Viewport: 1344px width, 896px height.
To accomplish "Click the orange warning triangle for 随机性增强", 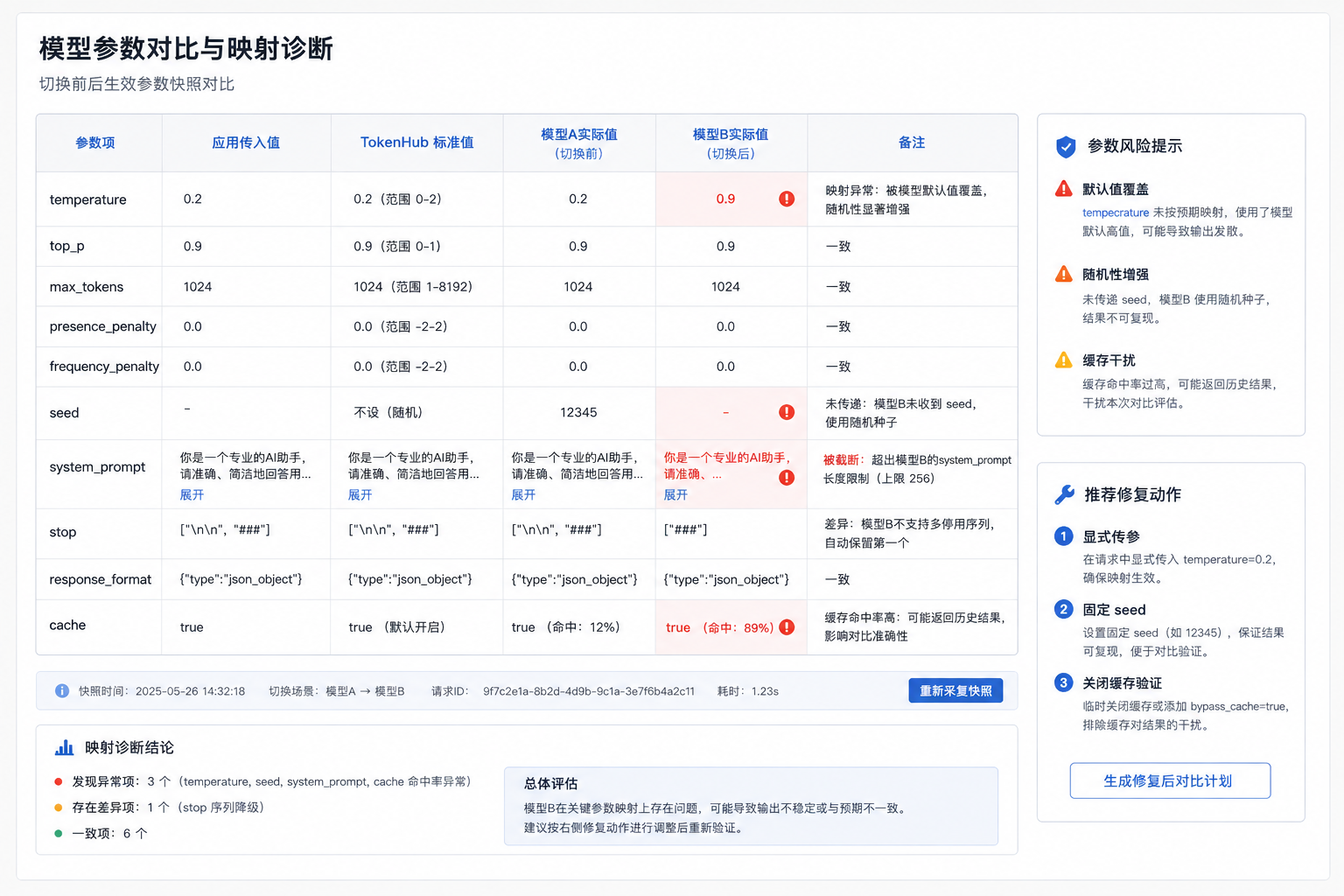I will pos(1063,274).
